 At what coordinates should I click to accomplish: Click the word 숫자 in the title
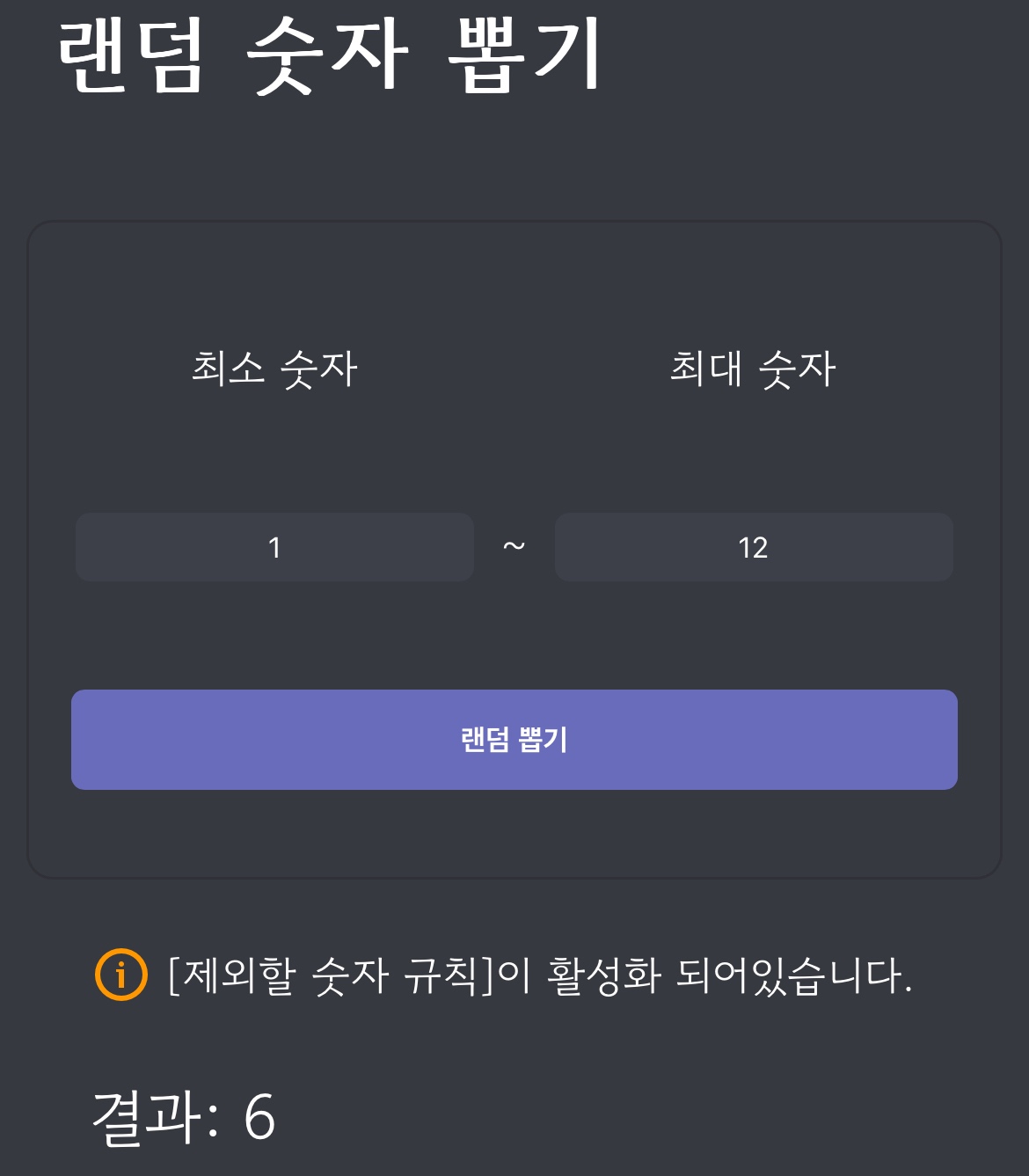point(327,55)
